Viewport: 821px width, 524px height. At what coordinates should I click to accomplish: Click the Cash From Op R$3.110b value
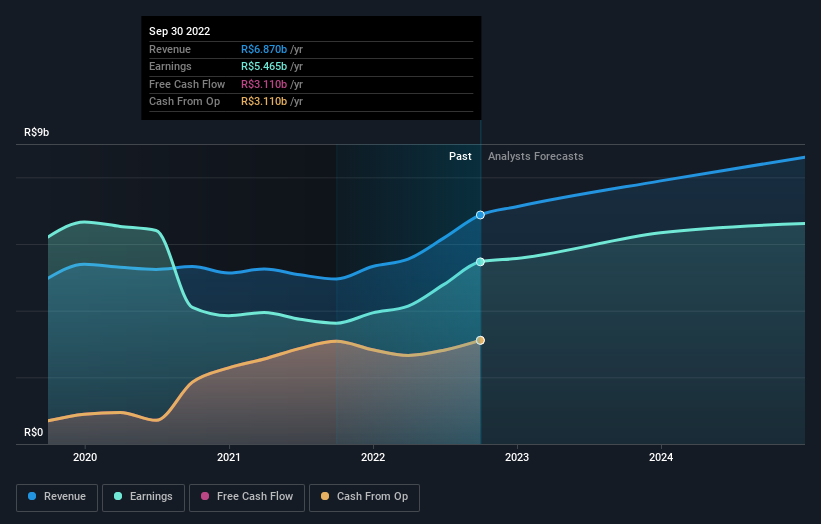pos(264,102)
